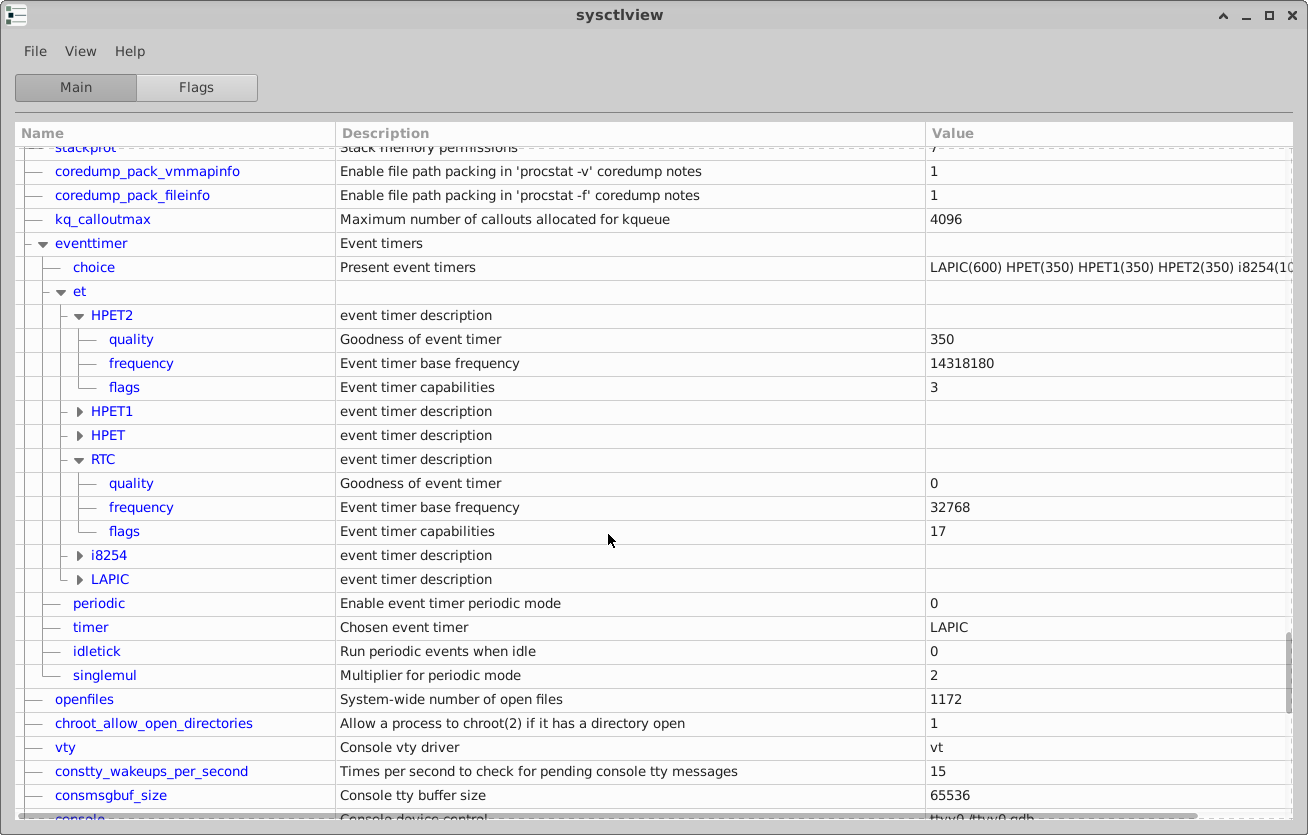Click value 17 of RTC flags
Viewport: 1308px width, 835px height.
[938, 532]
